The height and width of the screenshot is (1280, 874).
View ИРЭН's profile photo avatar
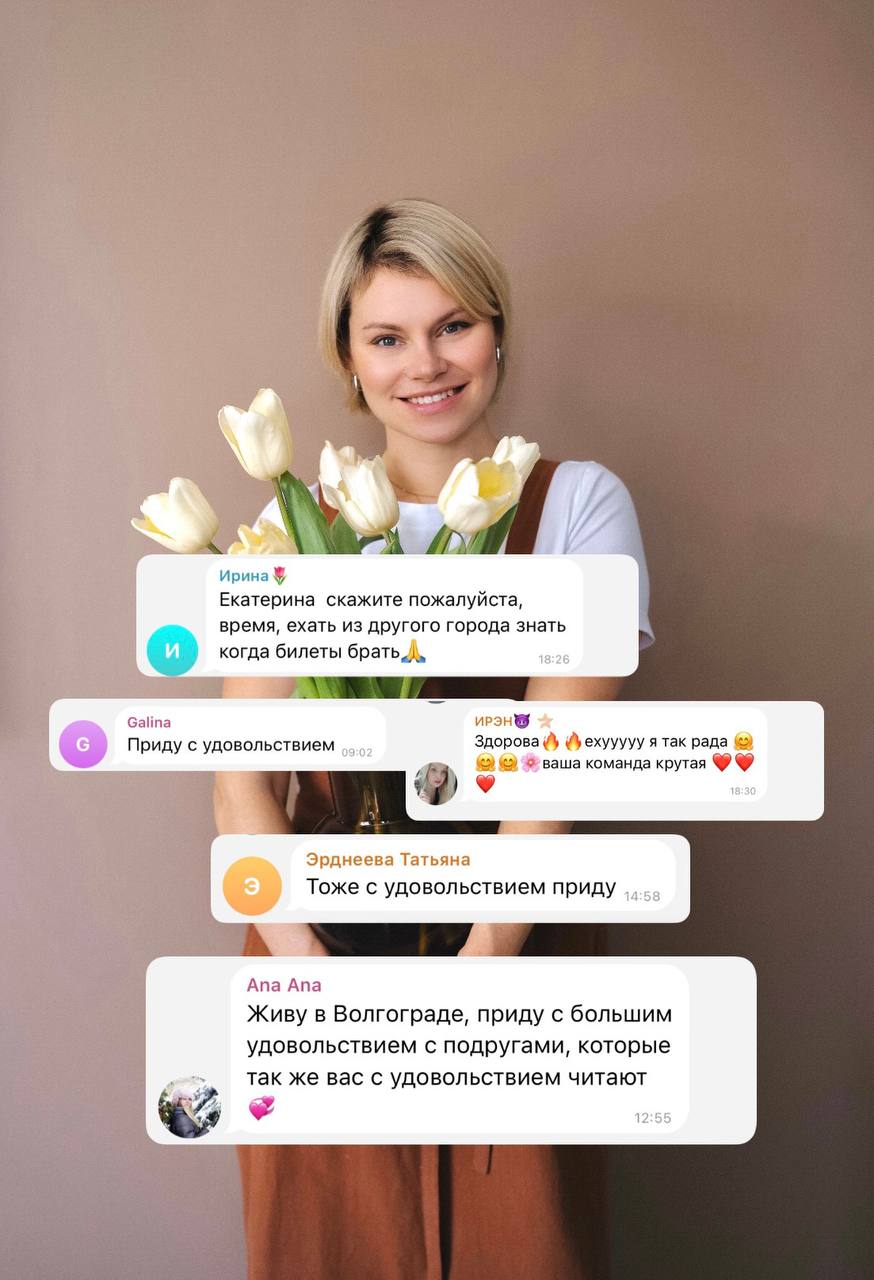pyautogui.click(x=436, y=783)
